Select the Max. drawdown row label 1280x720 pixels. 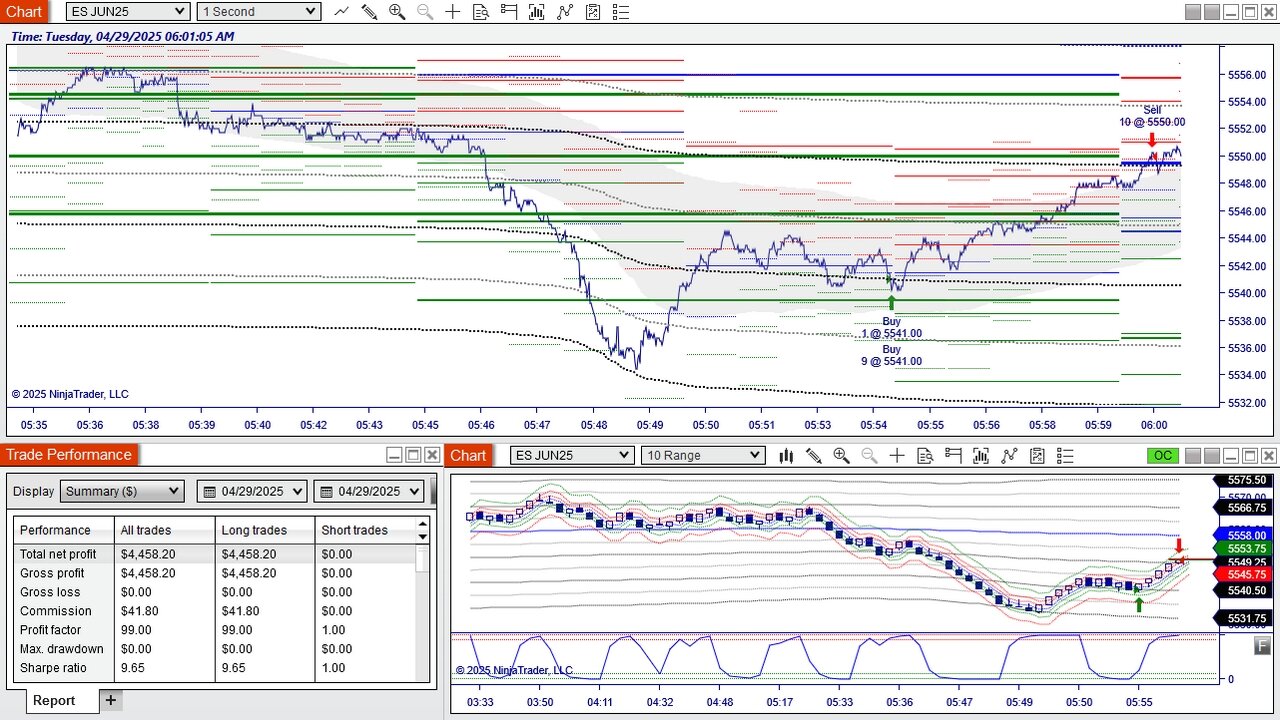point(62,649)
